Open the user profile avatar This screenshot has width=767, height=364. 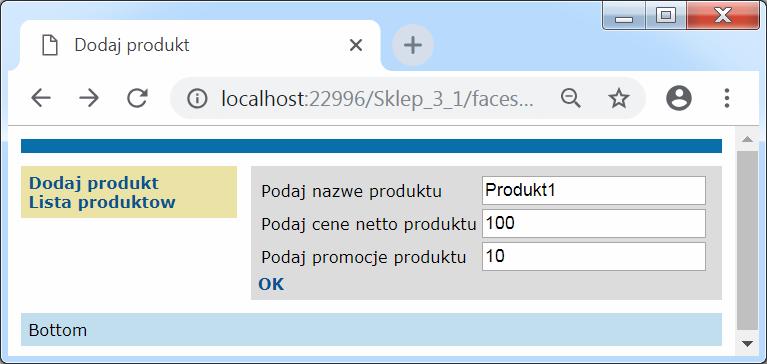[x=678, y=98]
